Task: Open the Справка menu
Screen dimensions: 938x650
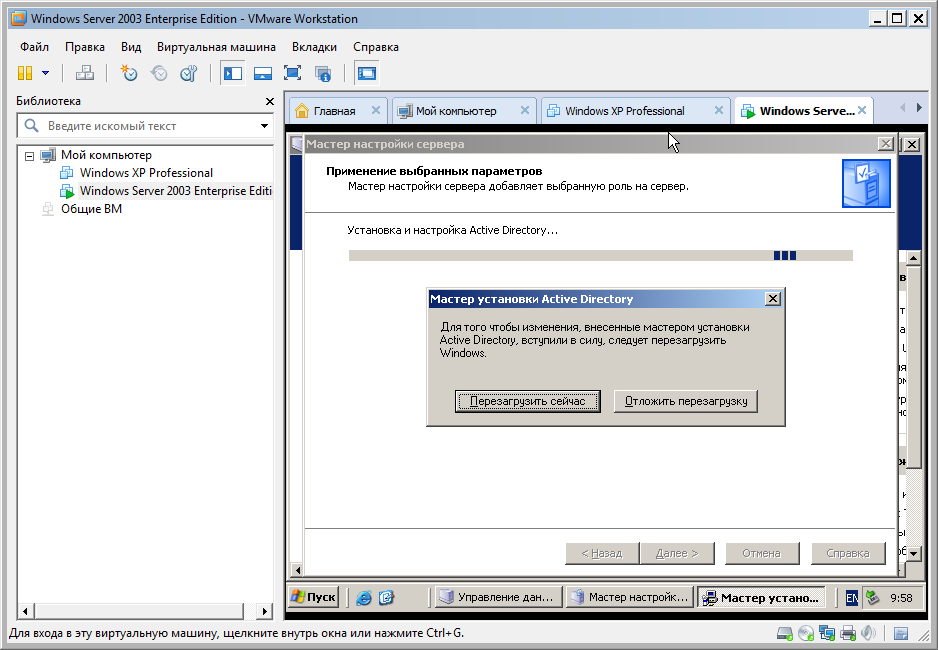Action: 376,47
